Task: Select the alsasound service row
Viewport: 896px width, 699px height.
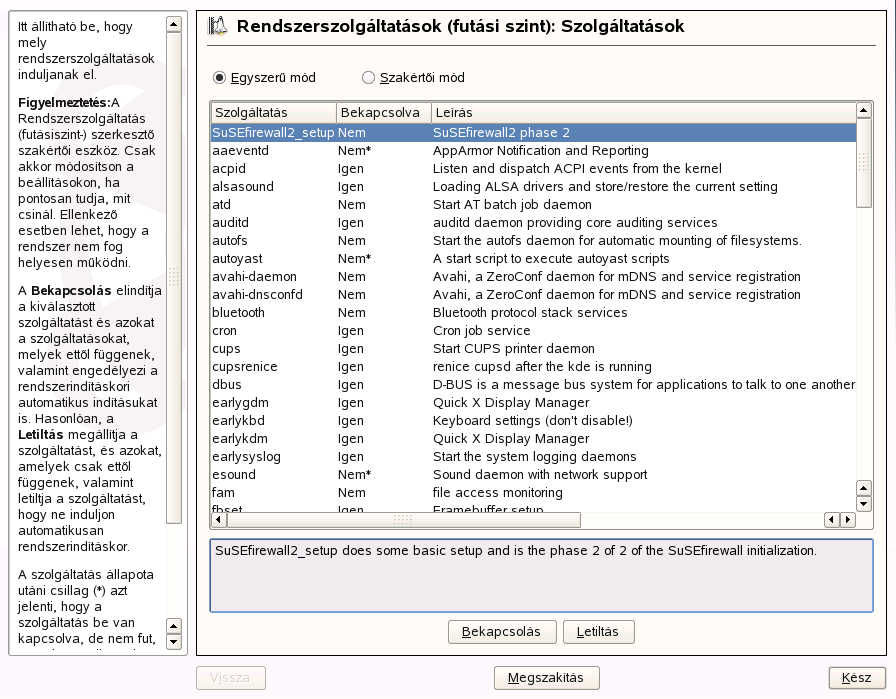Action: click(x=533, y=187)
